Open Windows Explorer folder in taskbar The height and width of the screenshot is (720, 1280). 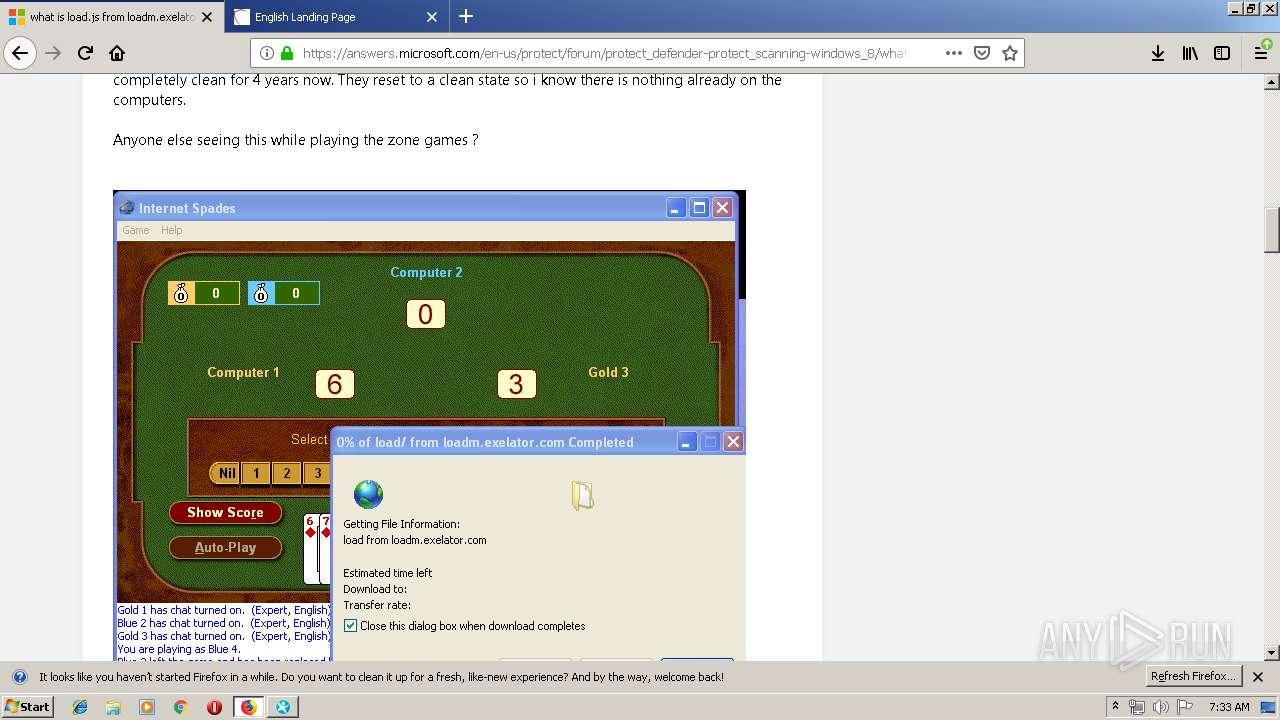pyautogui.click(x=113, y=707)
